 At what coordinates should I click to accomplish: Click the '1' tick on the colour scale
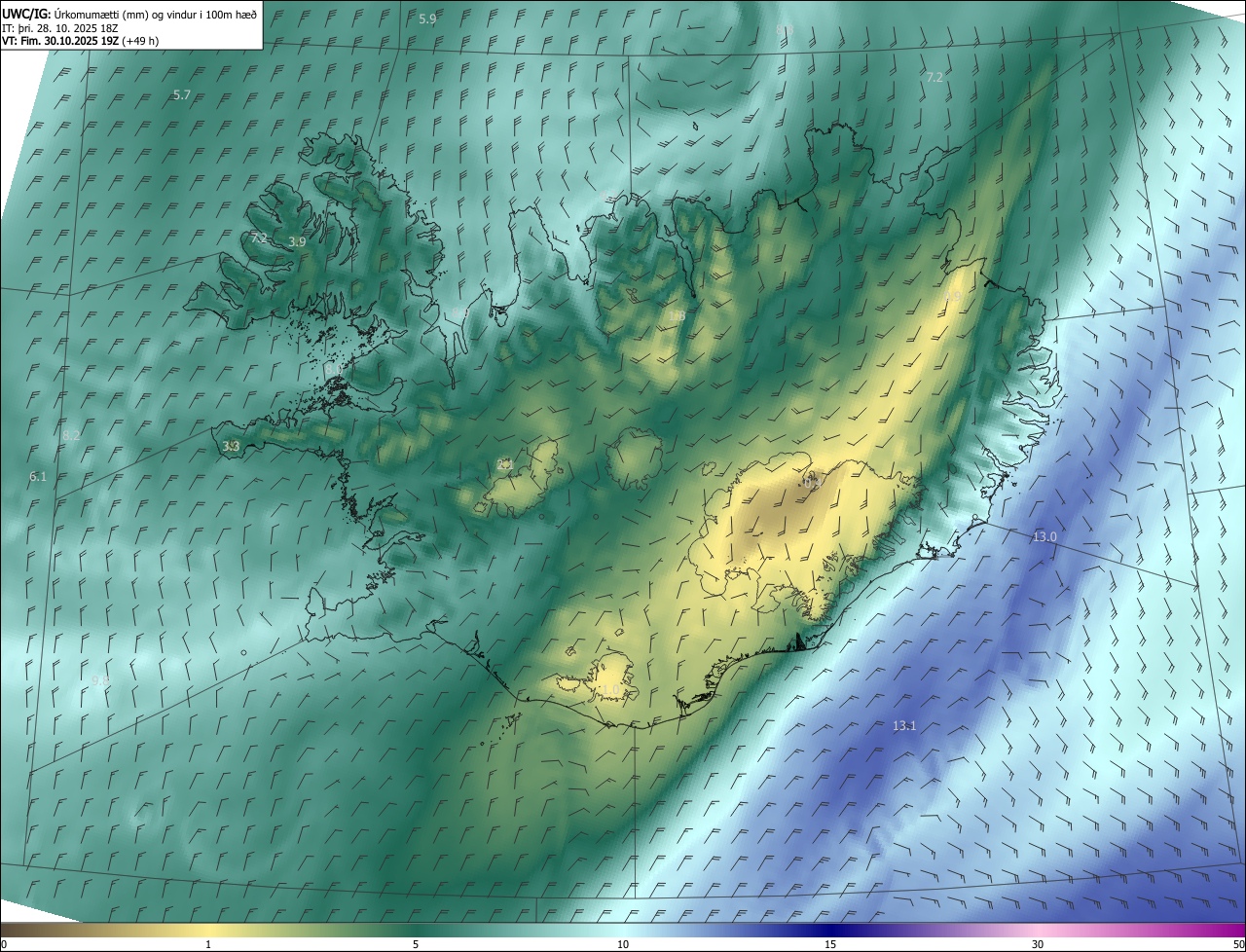(x=208, y=944)
